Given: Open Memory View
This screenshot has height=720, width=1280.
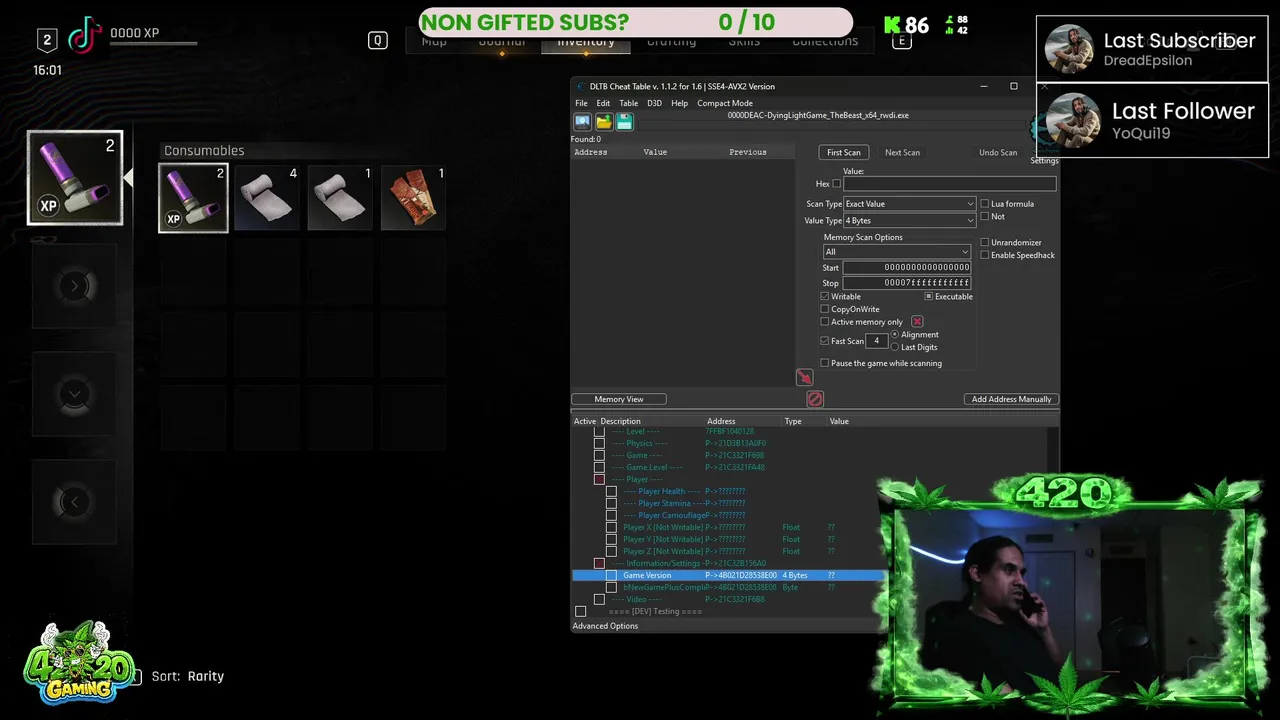Looking at the screenshot, I should pyautogui.click(x=619, y=399).
